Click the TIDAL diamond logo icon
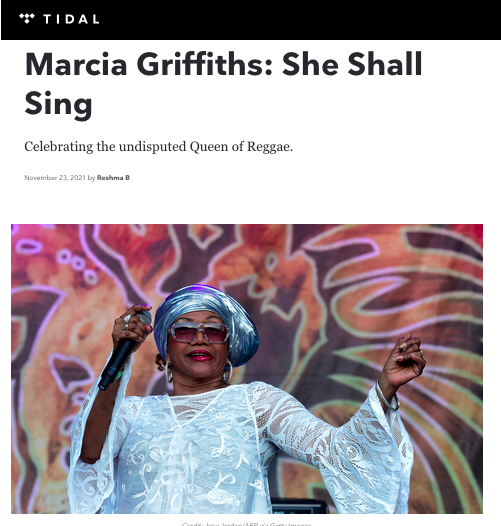This screenshot has width=501, height=526. point(27,18)
